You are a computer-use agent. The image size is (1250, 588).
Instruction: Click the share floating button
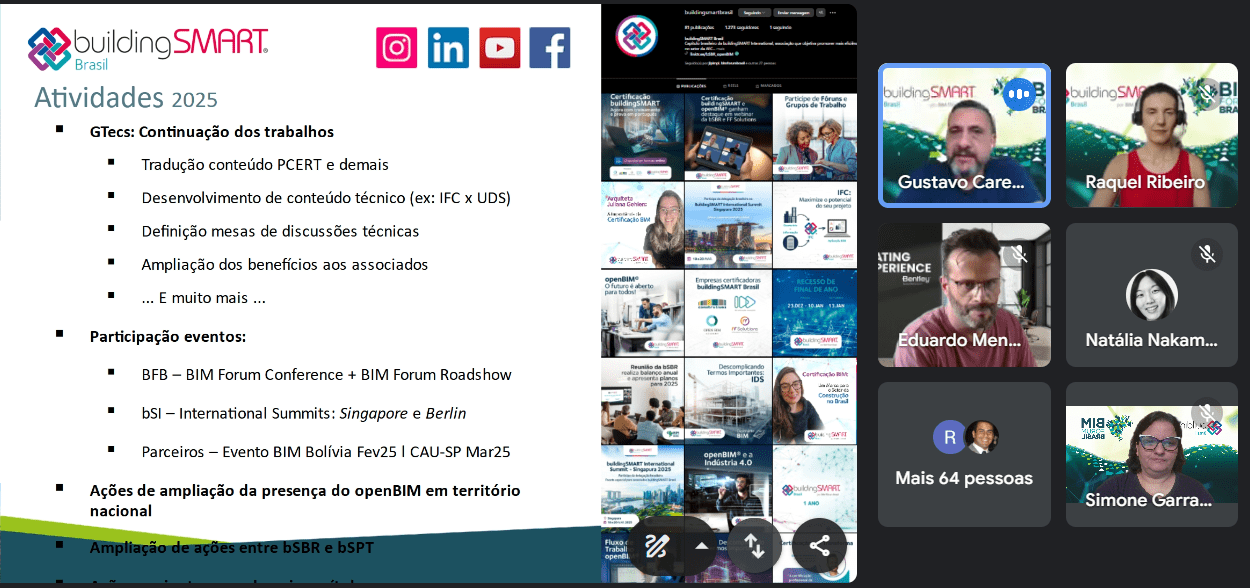819,546
